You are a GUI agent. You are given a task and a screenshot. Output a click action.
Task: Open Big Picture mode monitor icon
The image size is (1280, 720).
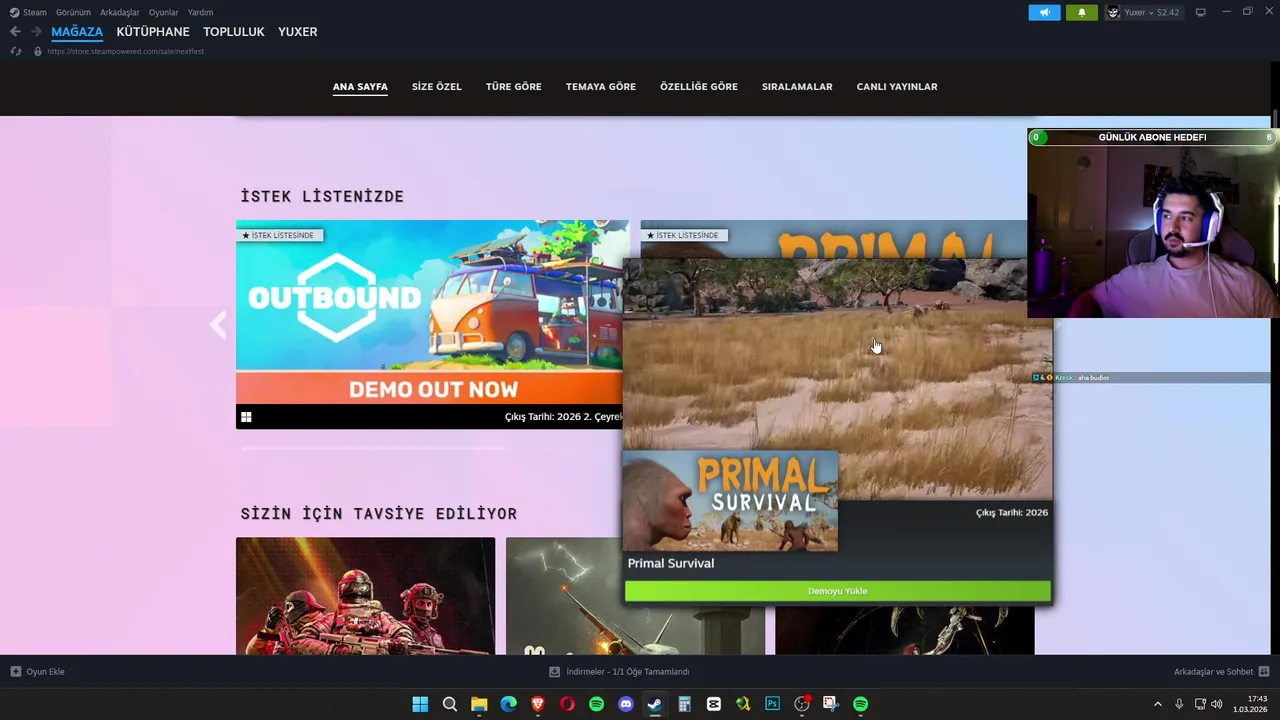(1200, 12)
